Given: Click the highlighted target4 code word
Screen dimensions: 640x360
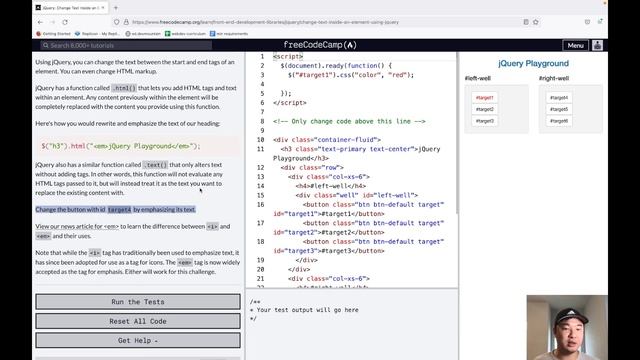Looking at the screenshot, I should pos(120,209).
